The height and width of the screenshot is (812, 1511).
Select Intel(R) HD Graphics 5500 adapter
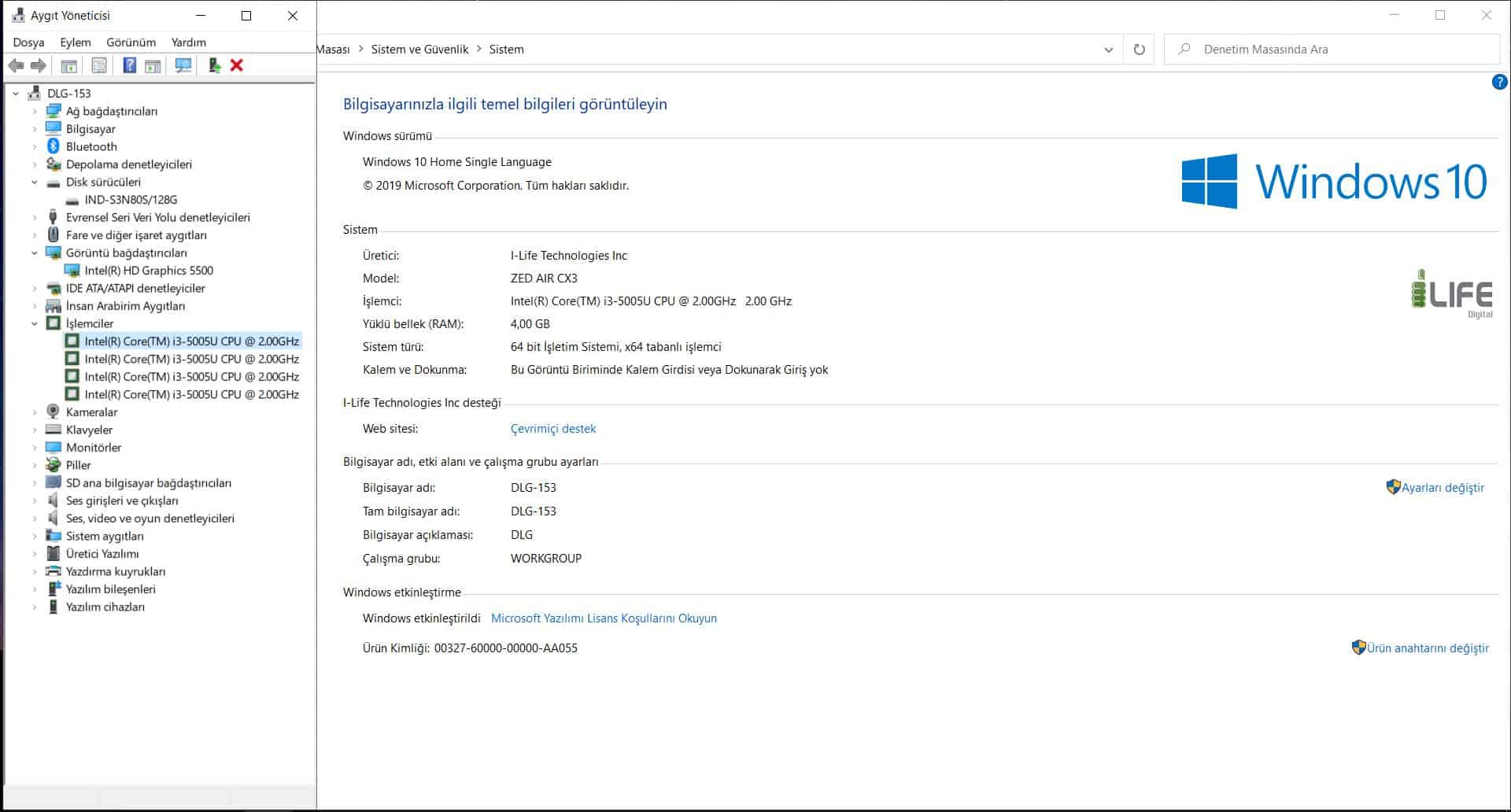click(x=149, y=271)
